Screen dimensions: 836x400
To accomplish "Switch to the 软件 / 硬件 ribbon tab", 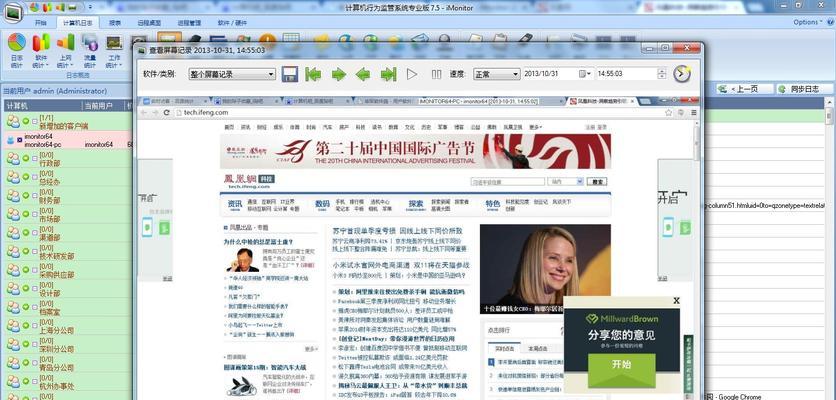I will pyautogui.click(x=232, y=23).
